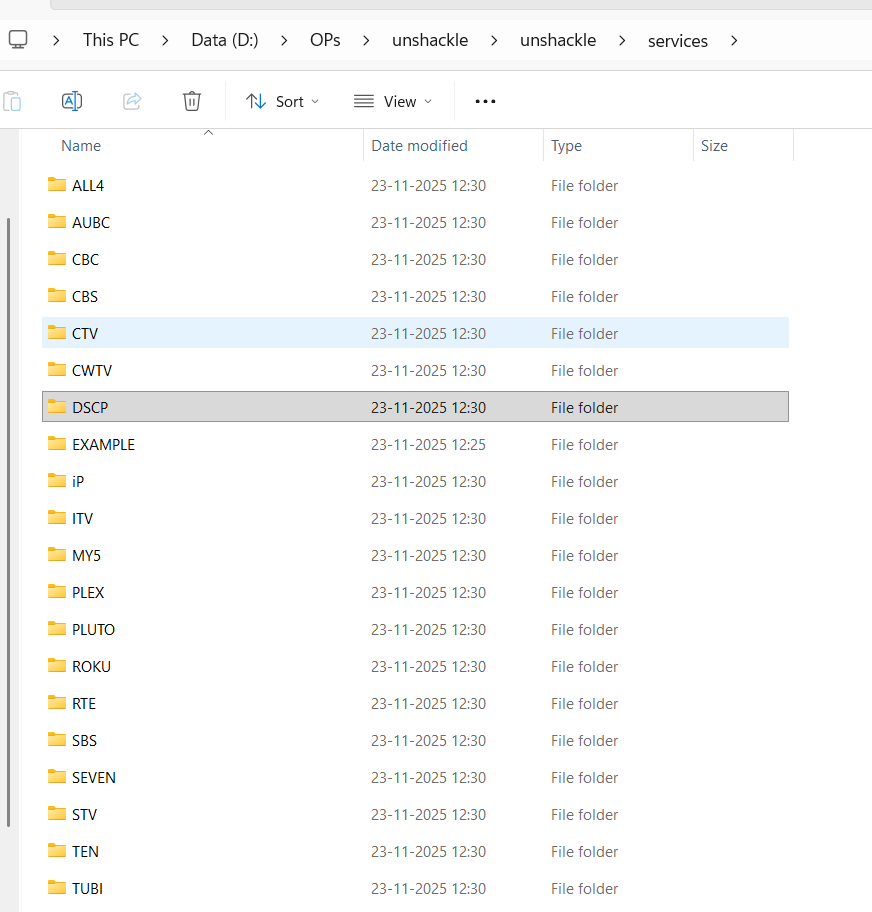Select the RTE folder icon
Viewport: 872px width, 912px height.
pos(57,703)
